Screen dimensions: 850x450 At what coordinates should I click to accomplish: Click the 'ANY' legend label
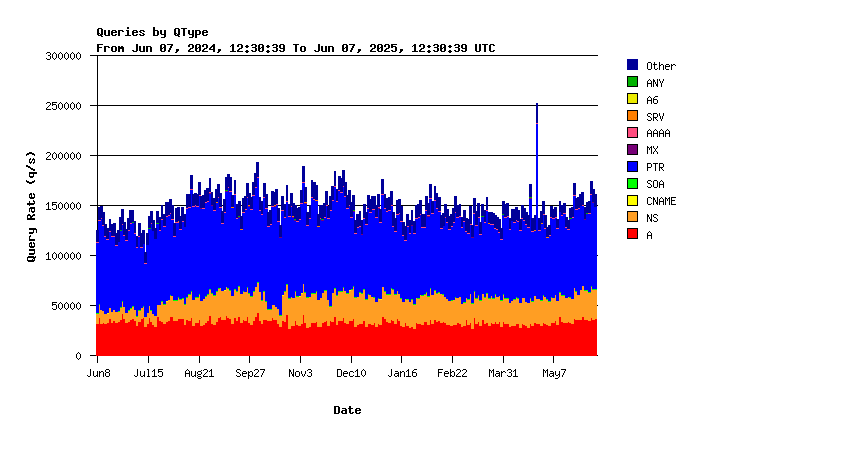pos(655,83)
